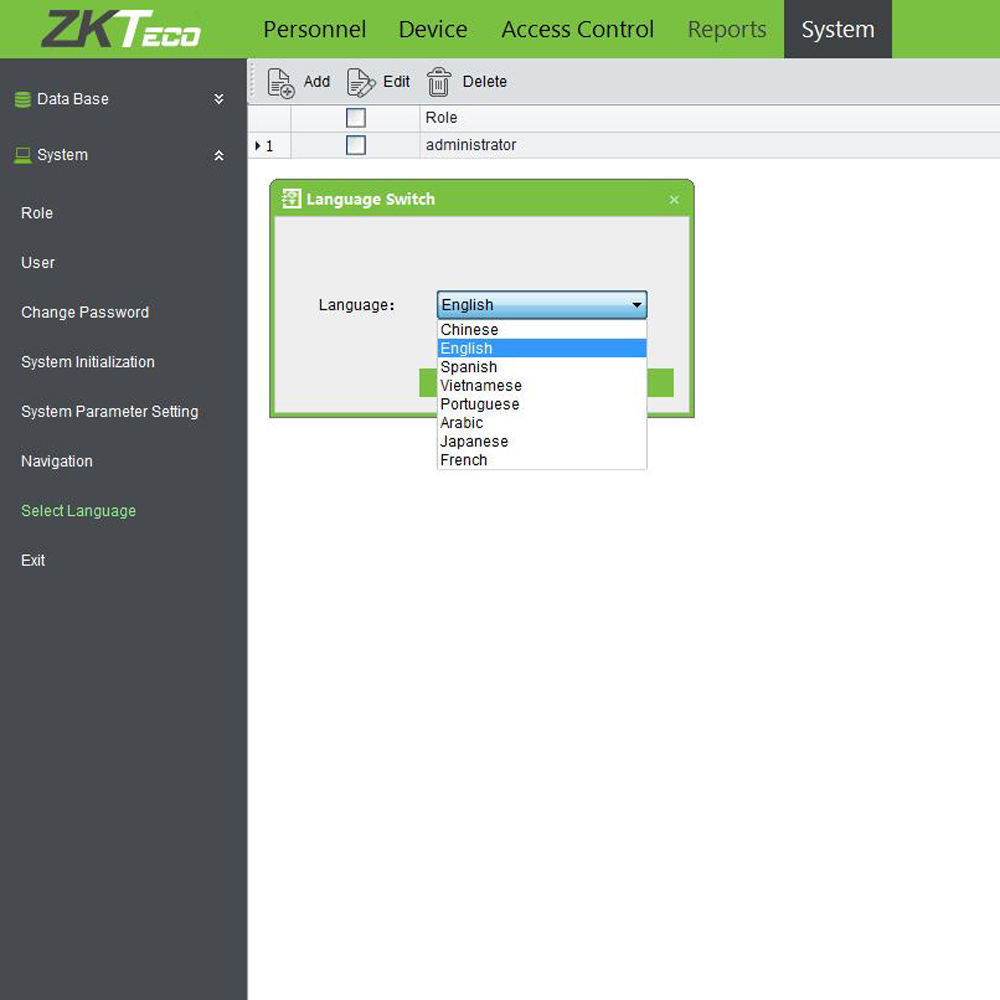Click the Edit role icon
Viewport: 1000px width, 1000px height.
point(360,82)
